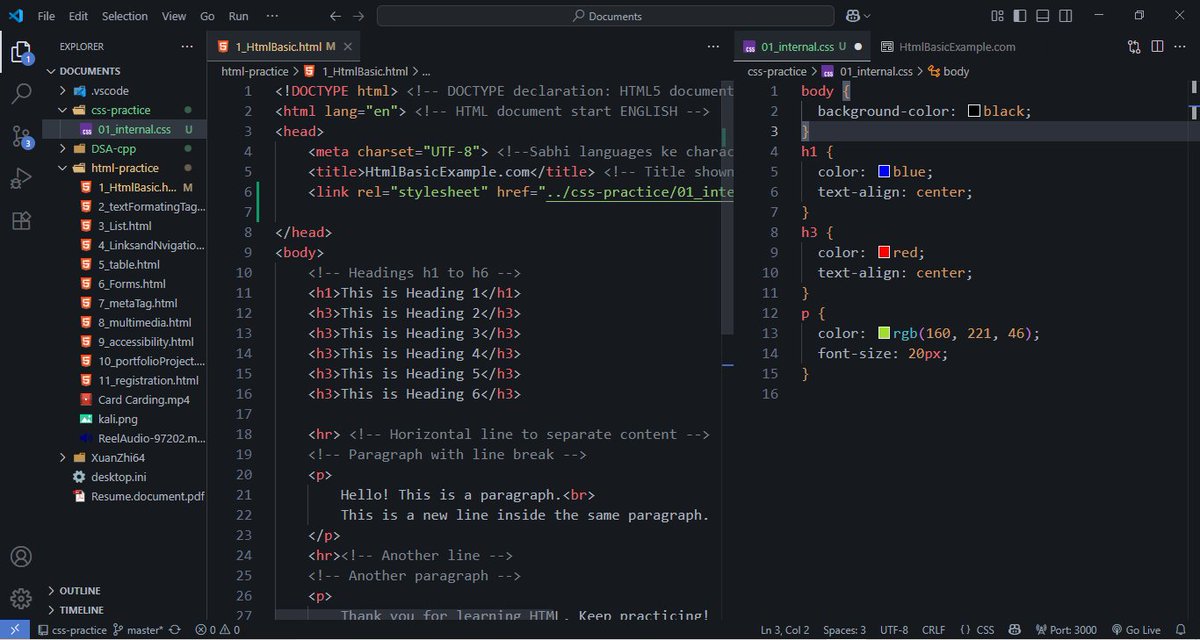Open the Edit menu
Image resolution: width=1200 pixels, height=640 pixels.
[79, 16]
